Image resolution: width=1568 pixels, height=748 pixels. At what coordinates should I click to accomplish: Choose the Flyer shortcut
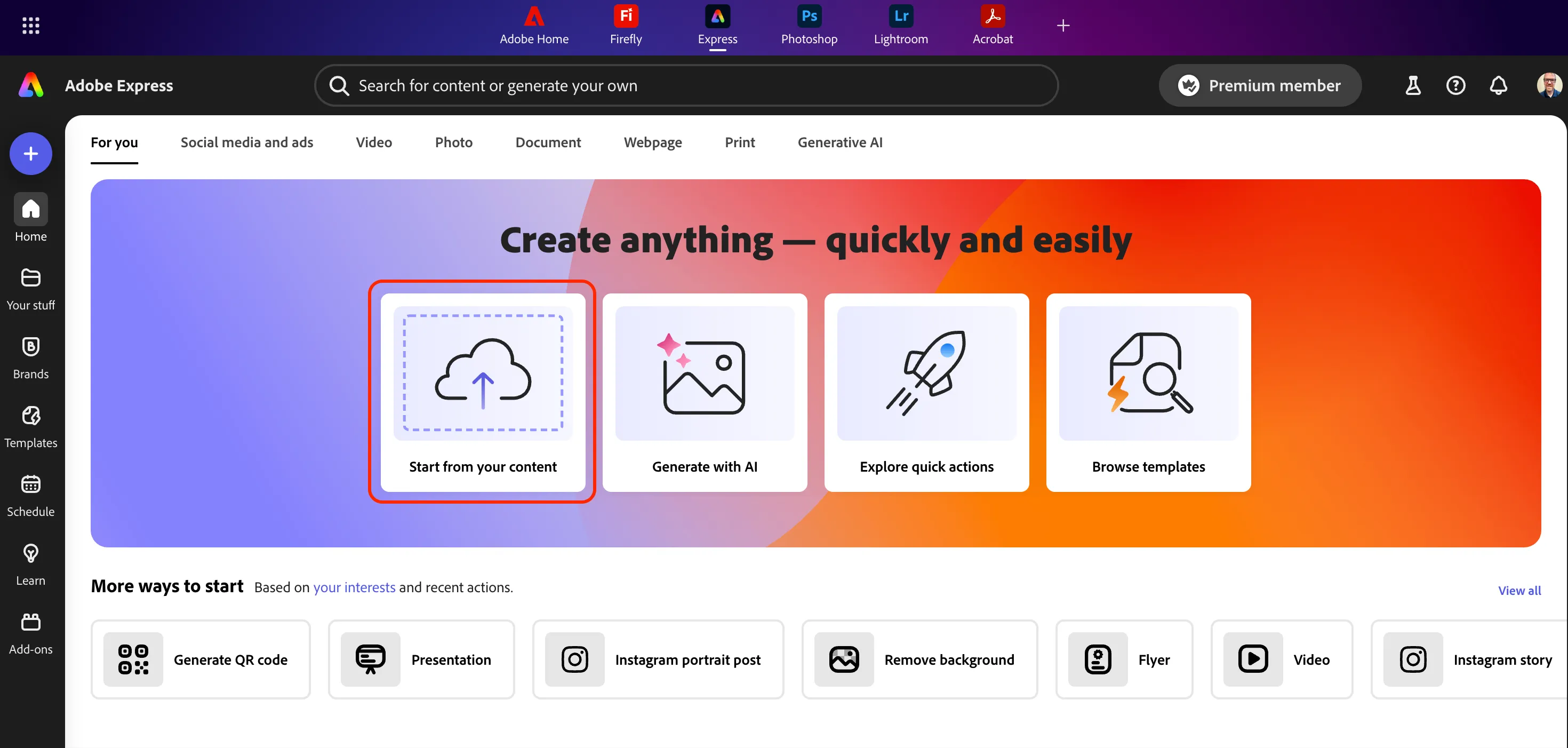(1124, 659)
